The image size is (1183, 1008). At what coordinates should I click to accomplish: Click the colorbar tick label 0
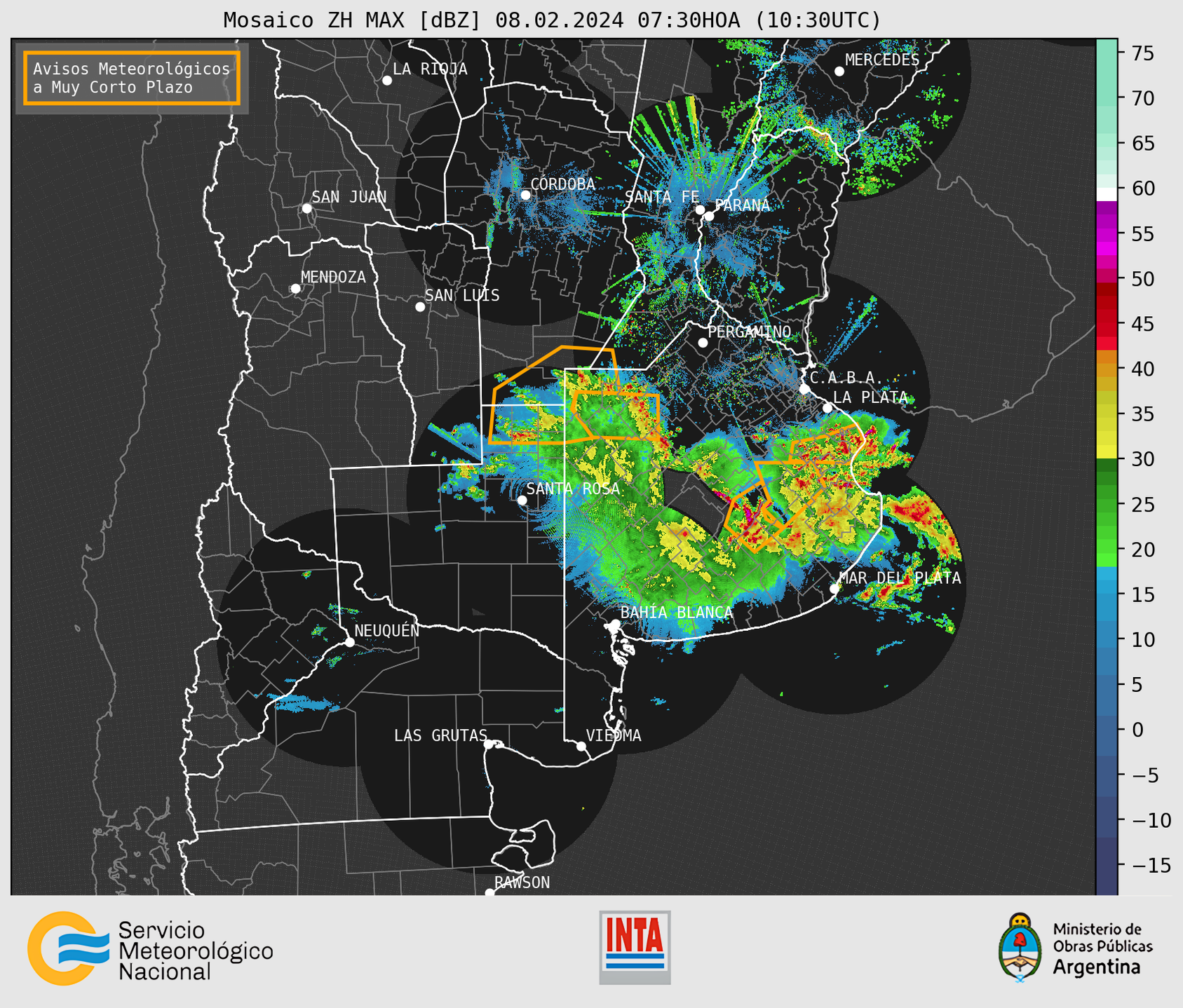[x=1137, y=730]
